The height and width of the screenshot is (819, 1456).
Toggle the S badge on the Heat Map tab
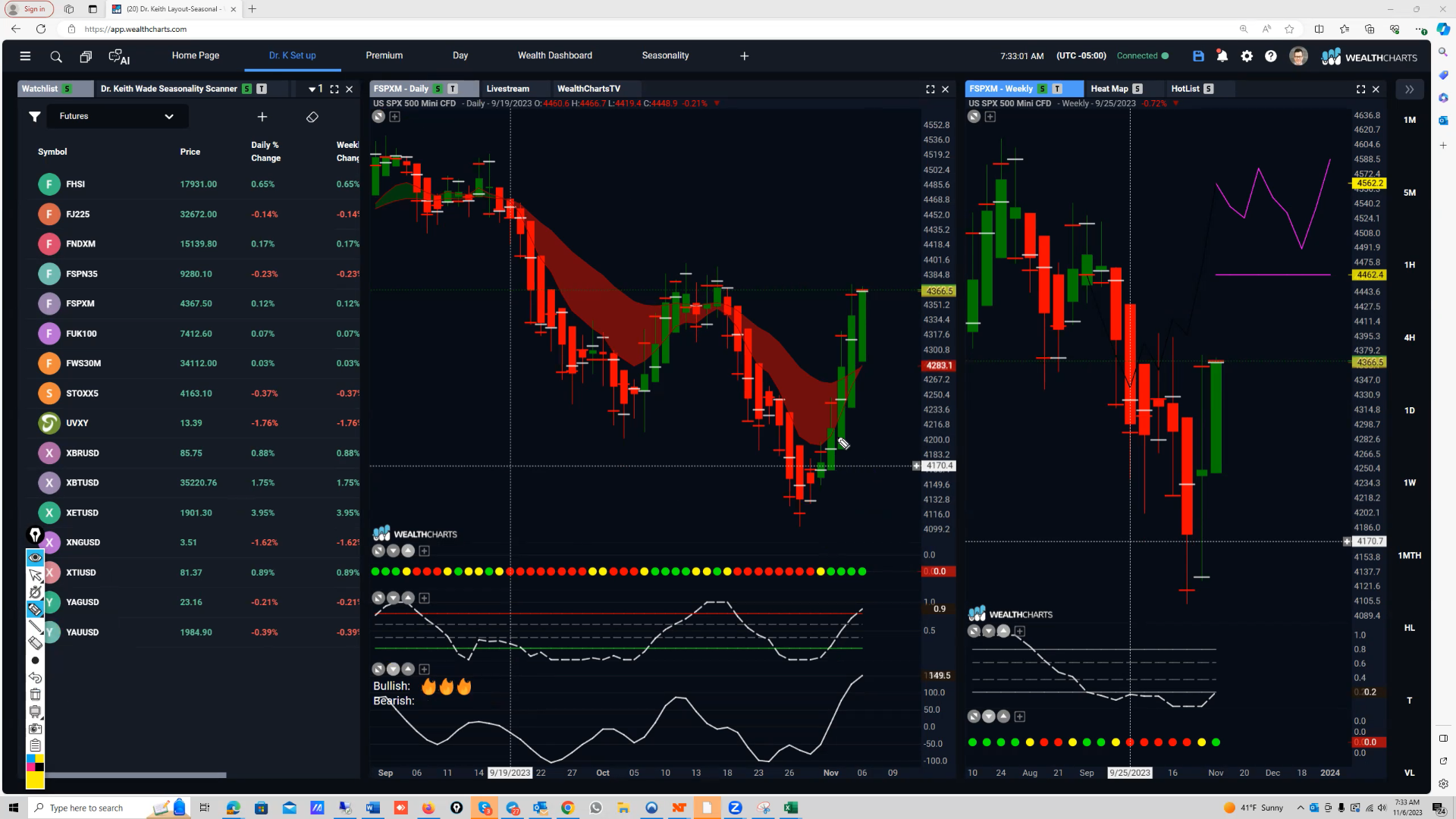(1137, 89)
